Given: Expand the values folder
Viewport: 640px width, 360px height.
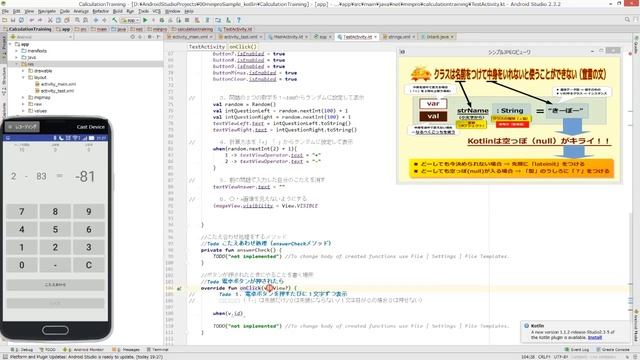Looking at the screenshot, I should 23,111.
